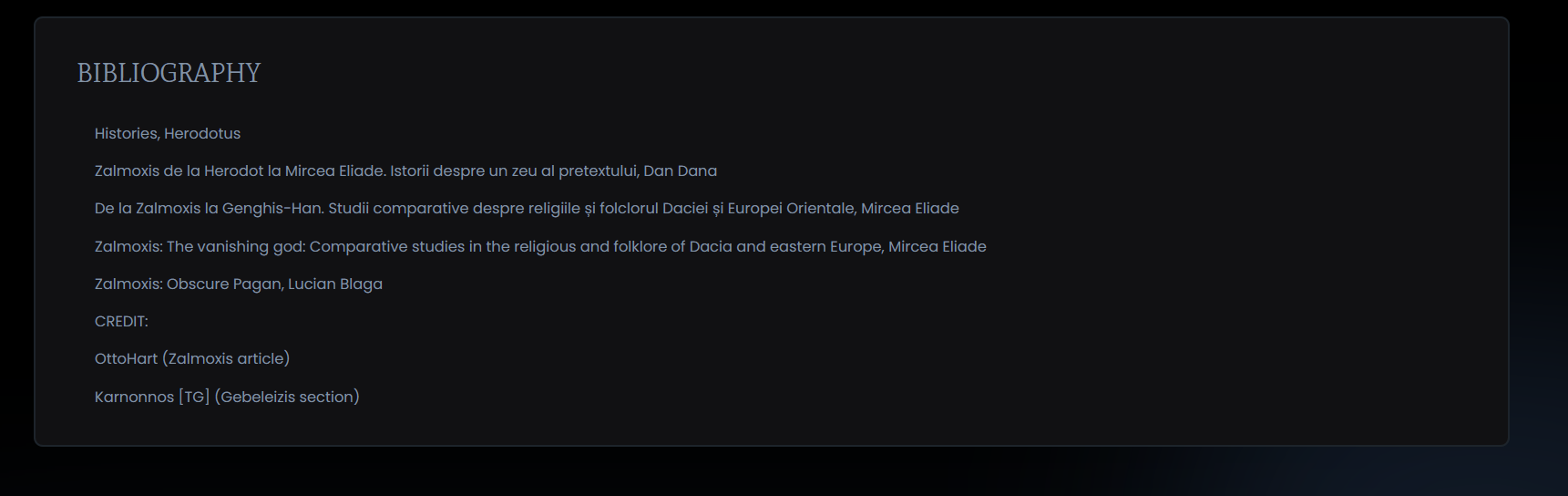This screenshot has height=496, width=1568.
Task: Click the "(Gebeleizis section)" text
Action: pyautogui.click(x=287, y=398)
